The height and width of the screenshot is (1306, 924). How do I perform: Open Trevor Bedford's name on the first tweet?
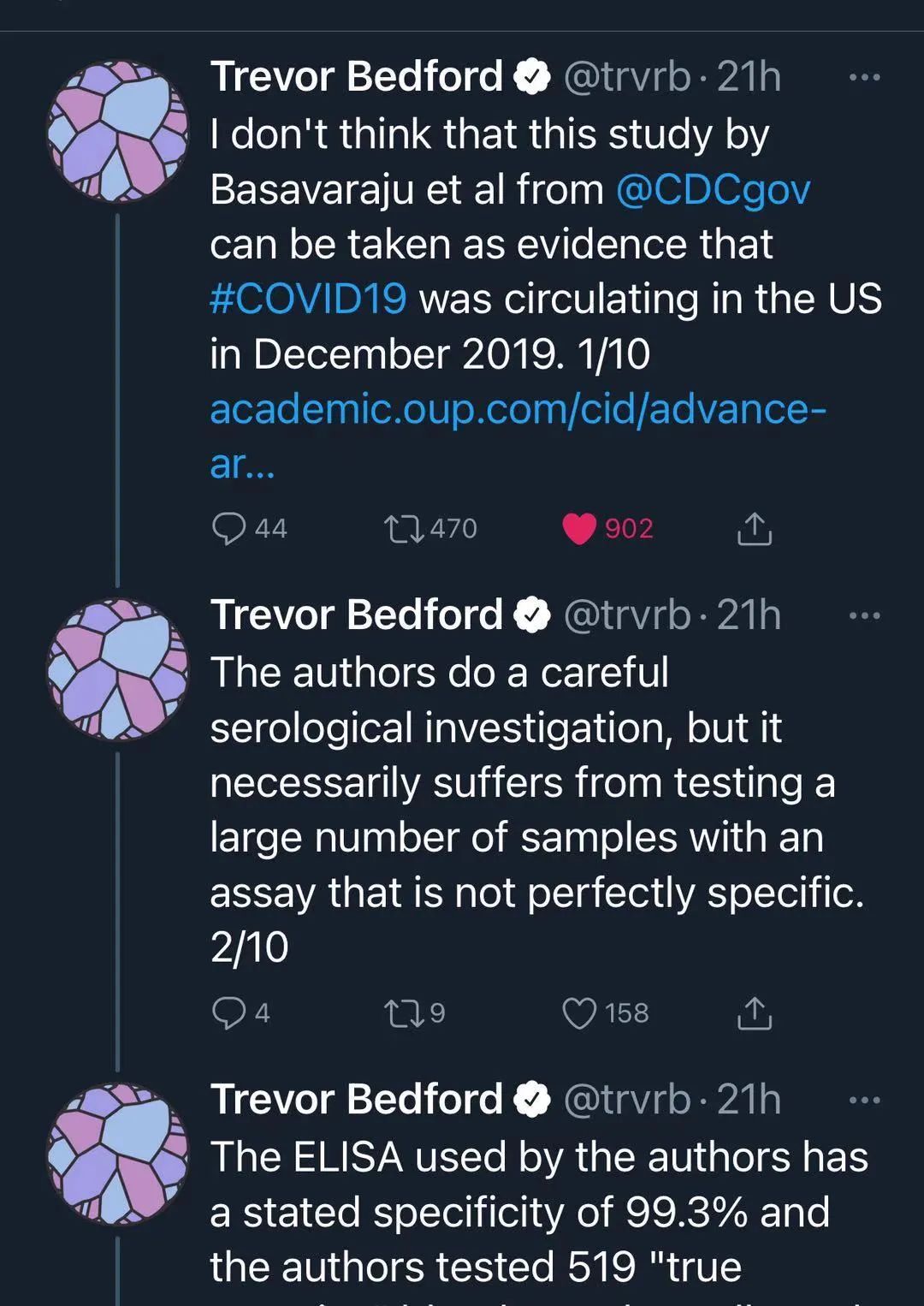click(x=356, y=77)
